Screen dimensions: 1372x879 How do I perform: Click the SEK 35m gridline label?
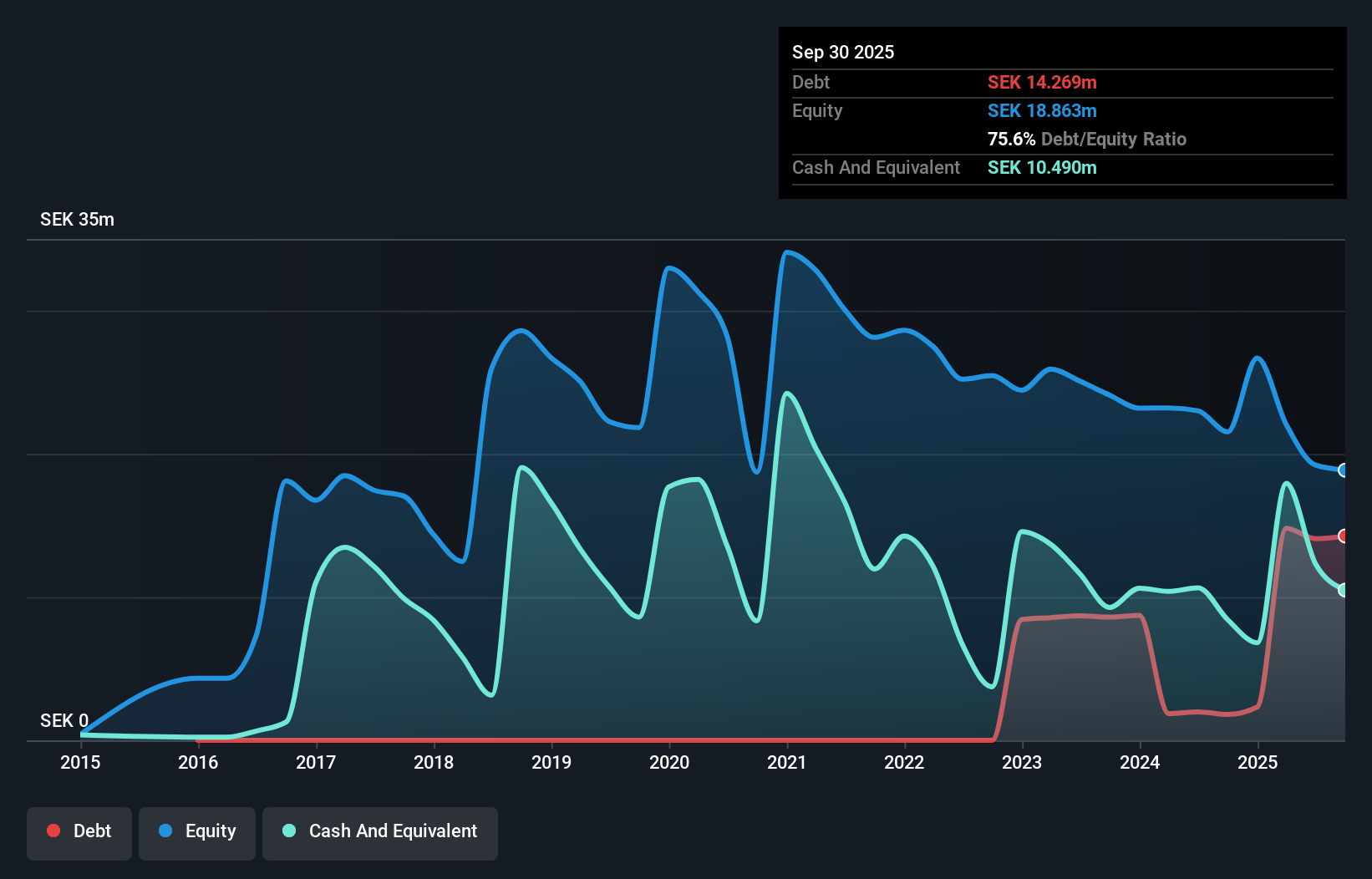click(77, 219)
